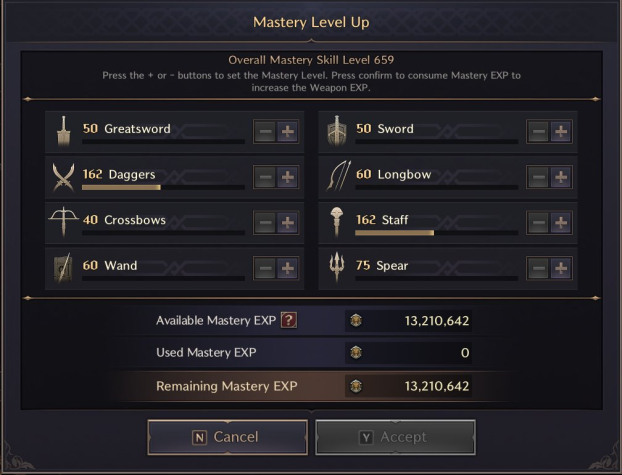The width and height of the screenshot is (622, 475).
Task: Decrease Longbow mastery level
Action: click(538, 177)
